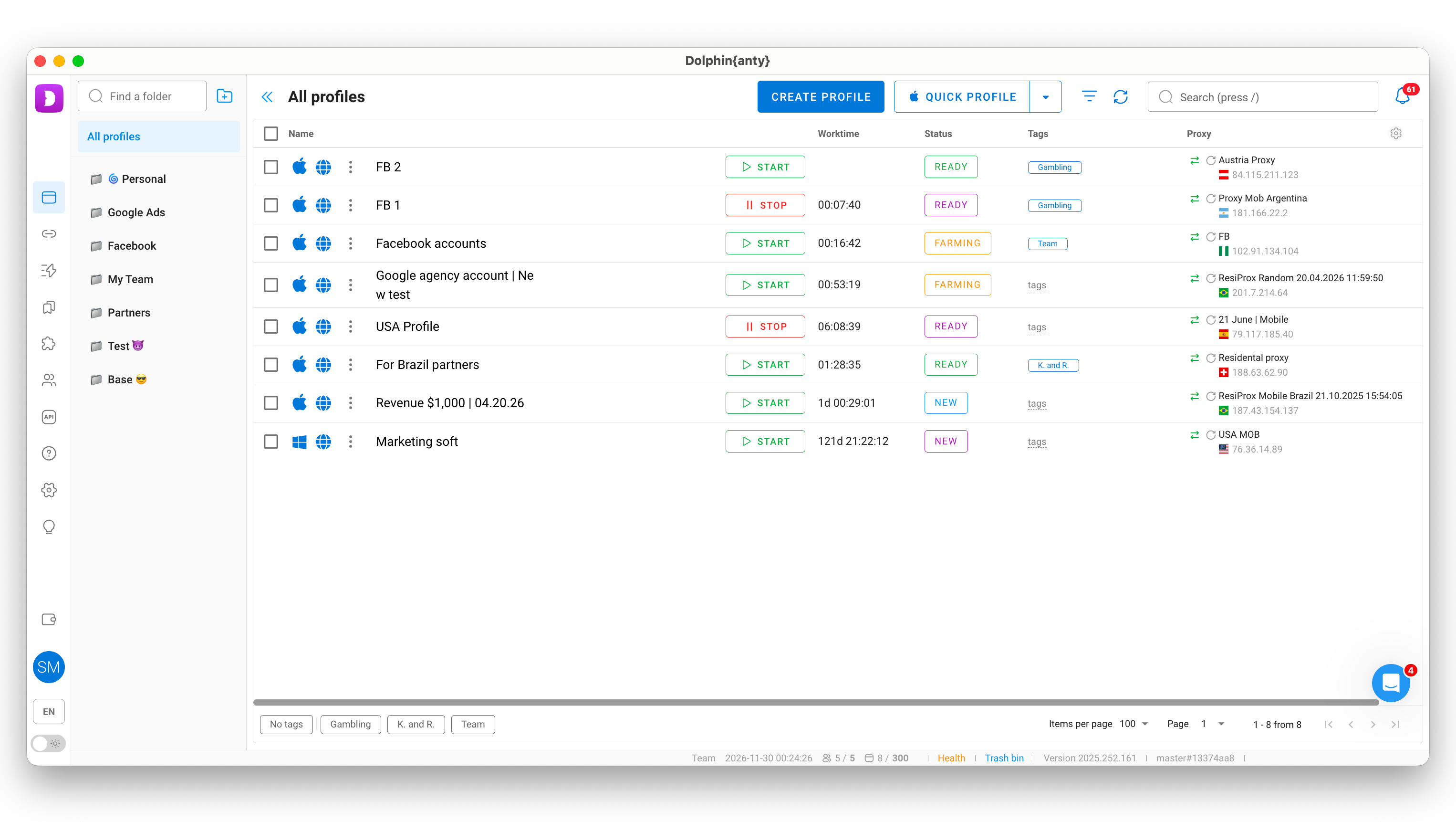The height and width of the screenshot is (822, 1456).
Task: Open Extensions puzzle icon in sidebar
Action: coord(49,343)
